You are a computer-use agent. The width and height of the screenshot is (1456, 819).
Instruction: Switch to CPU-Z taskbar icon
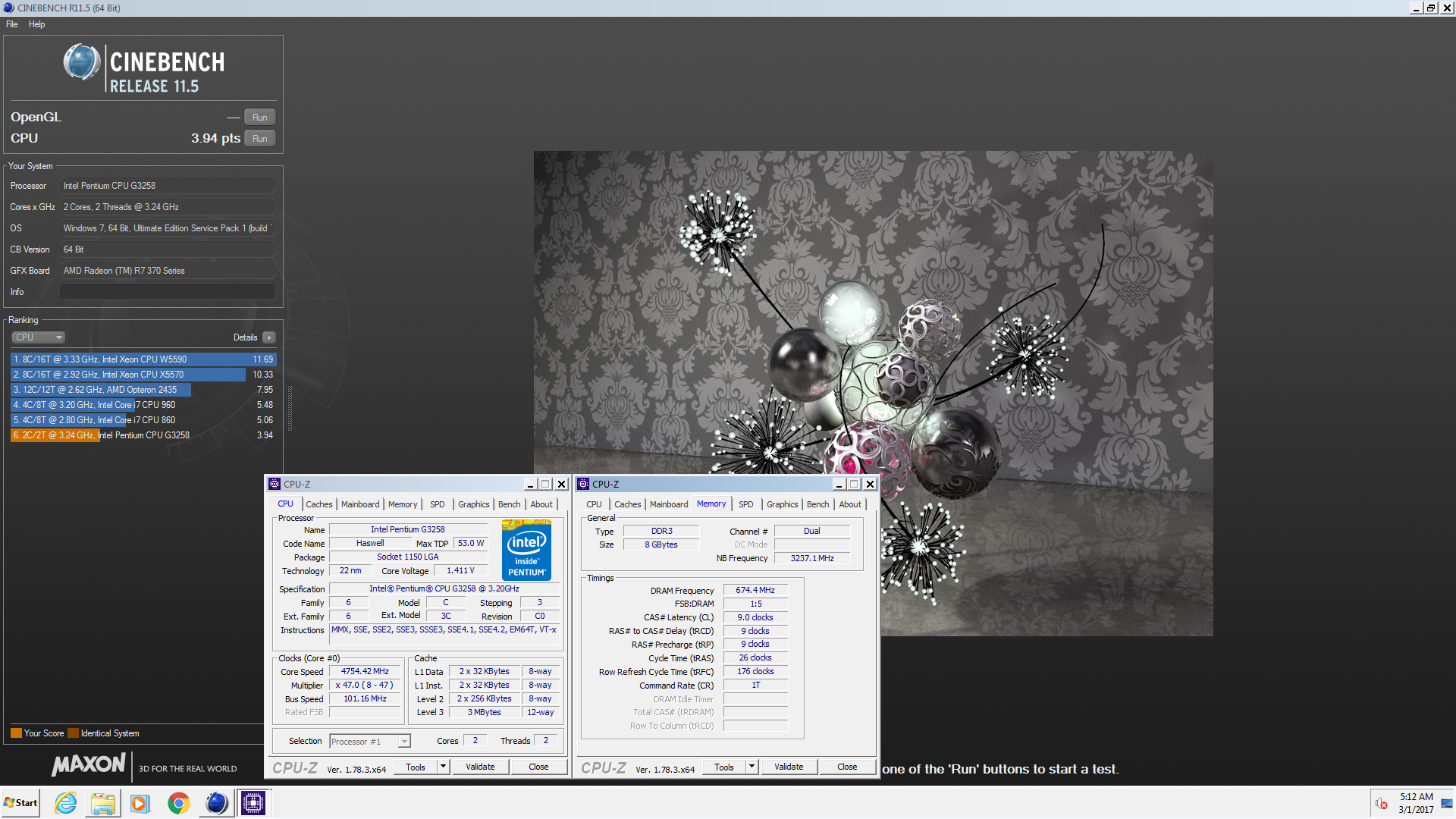(x=253, y=803)
